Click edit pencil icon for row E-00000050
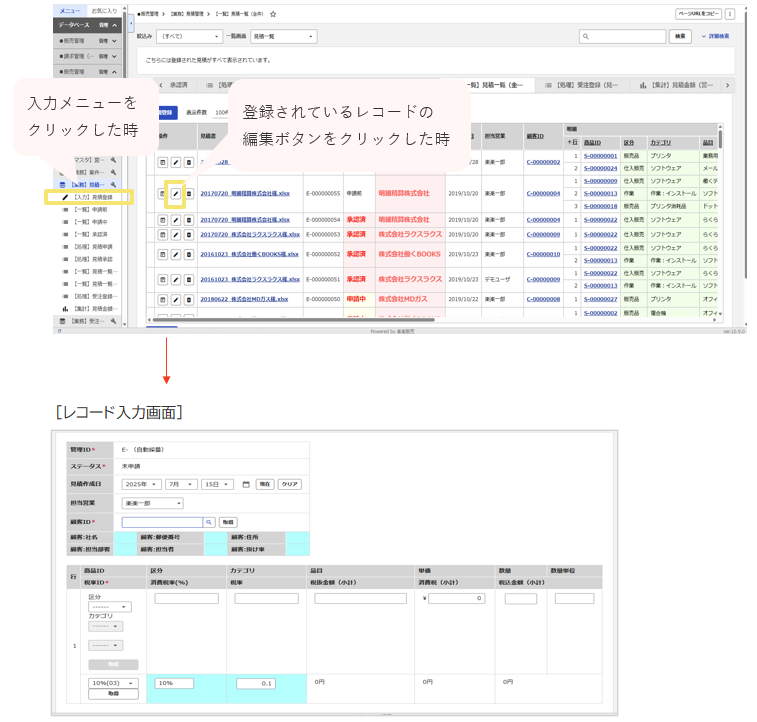Screen dimensions: 757x722 click(x=176, y=300)
